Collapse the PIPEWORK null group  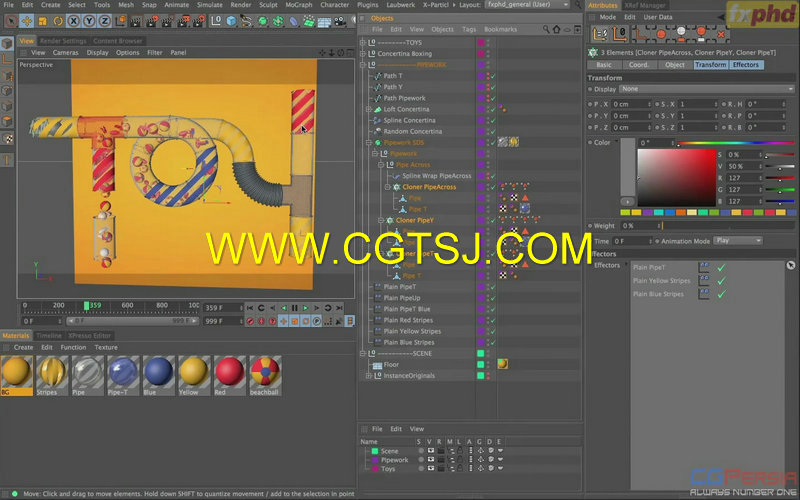(363, 65)
